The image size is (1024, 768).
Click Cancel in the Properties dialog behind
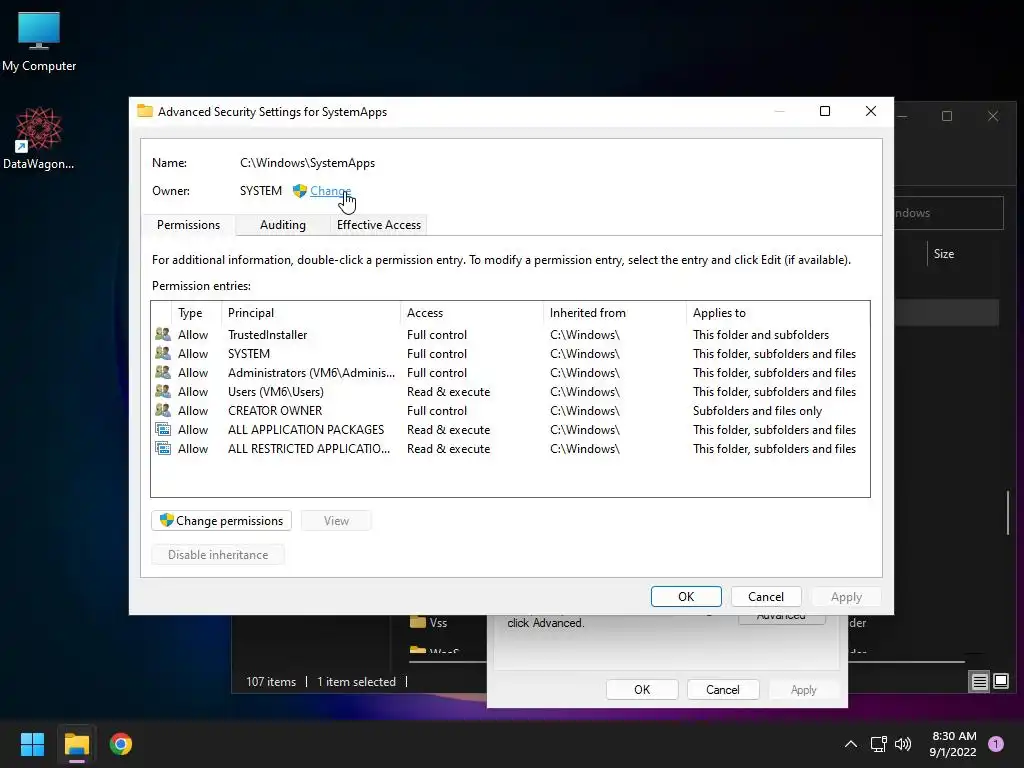722,690
